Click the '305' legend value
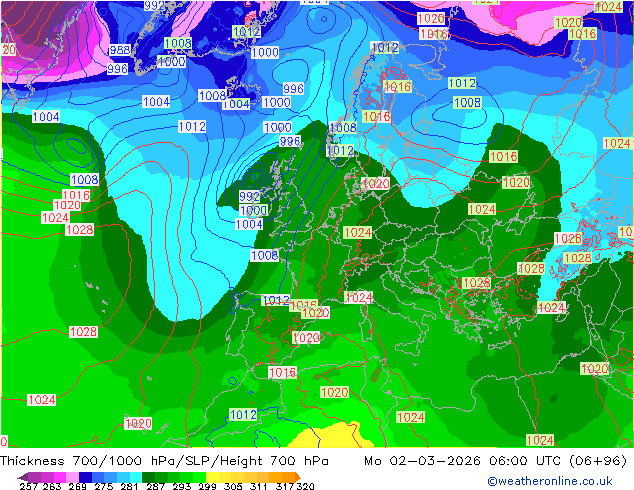This screenshot has height=490, width=634. pos(233,486)
